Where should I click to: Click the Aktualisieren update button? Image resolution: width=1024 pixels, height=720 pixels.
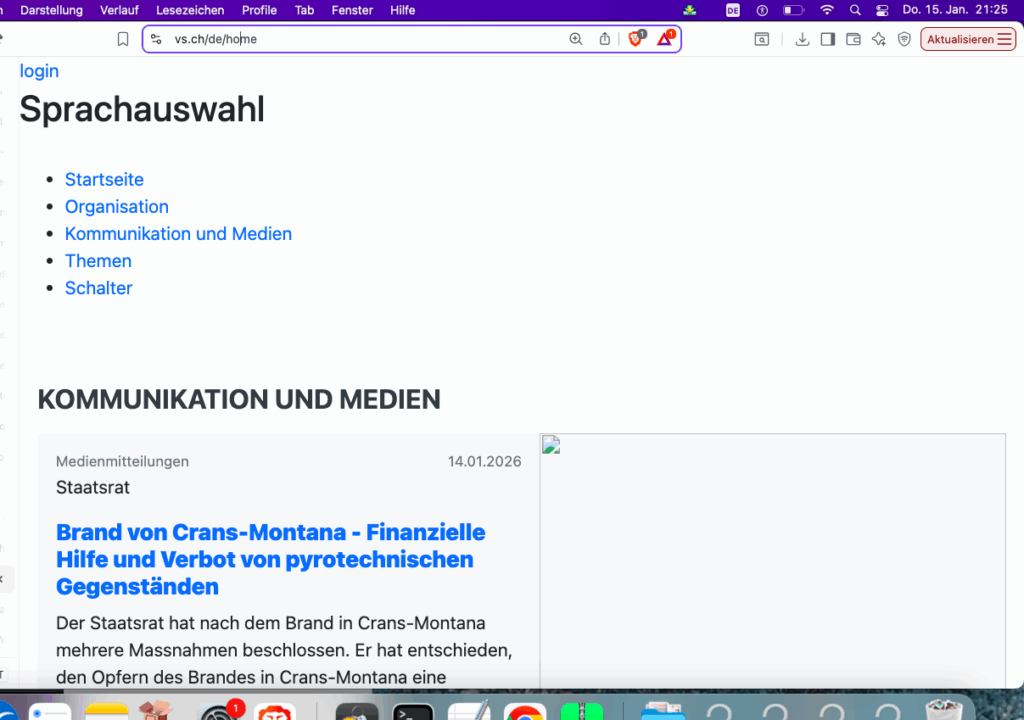(x=967, y=39)
